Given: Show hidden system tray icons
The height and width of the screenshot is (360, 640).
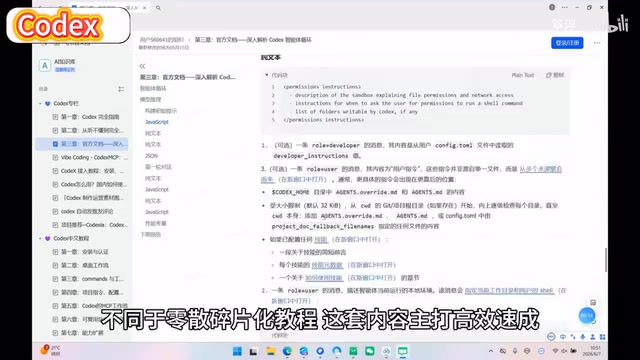Looking at the screenshot, I should 491,351.
